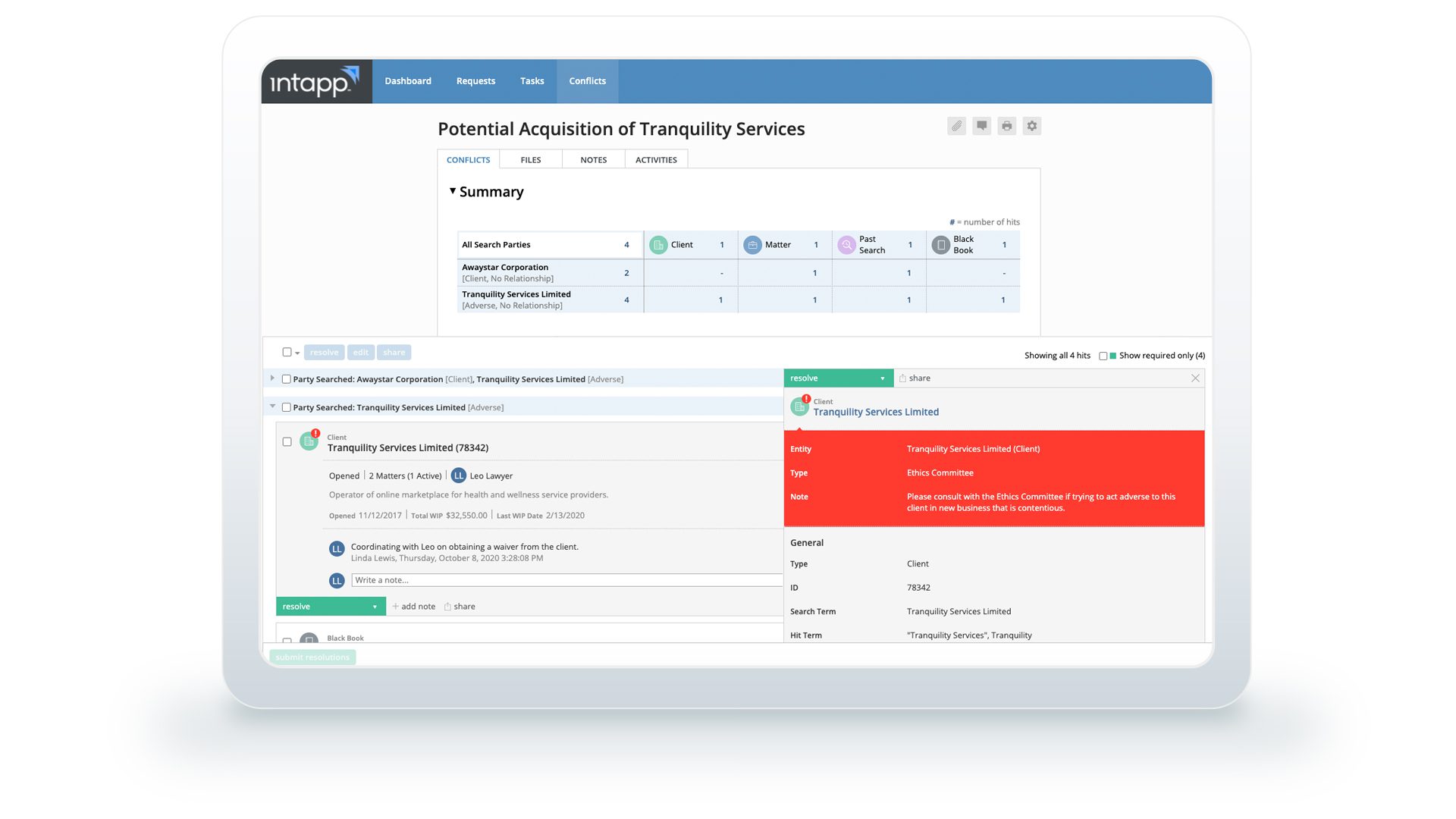Click the LL avatar beside Write a note field

(337, 581)
